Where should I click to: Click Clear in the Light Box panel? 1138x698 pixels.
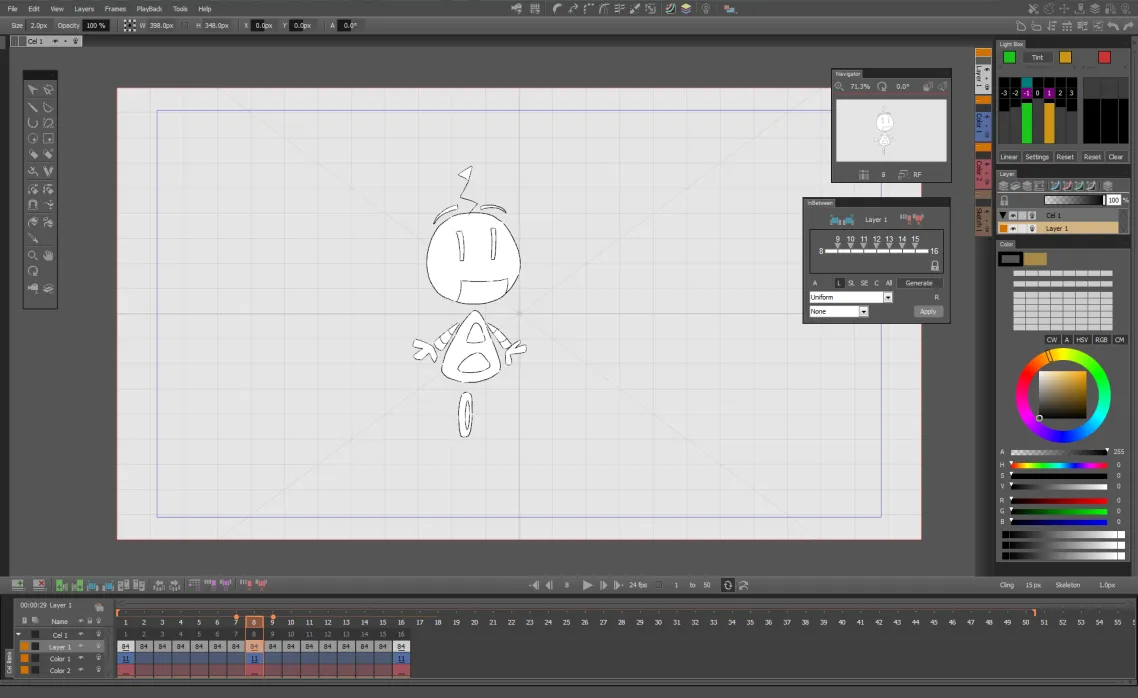point(1116,157)
